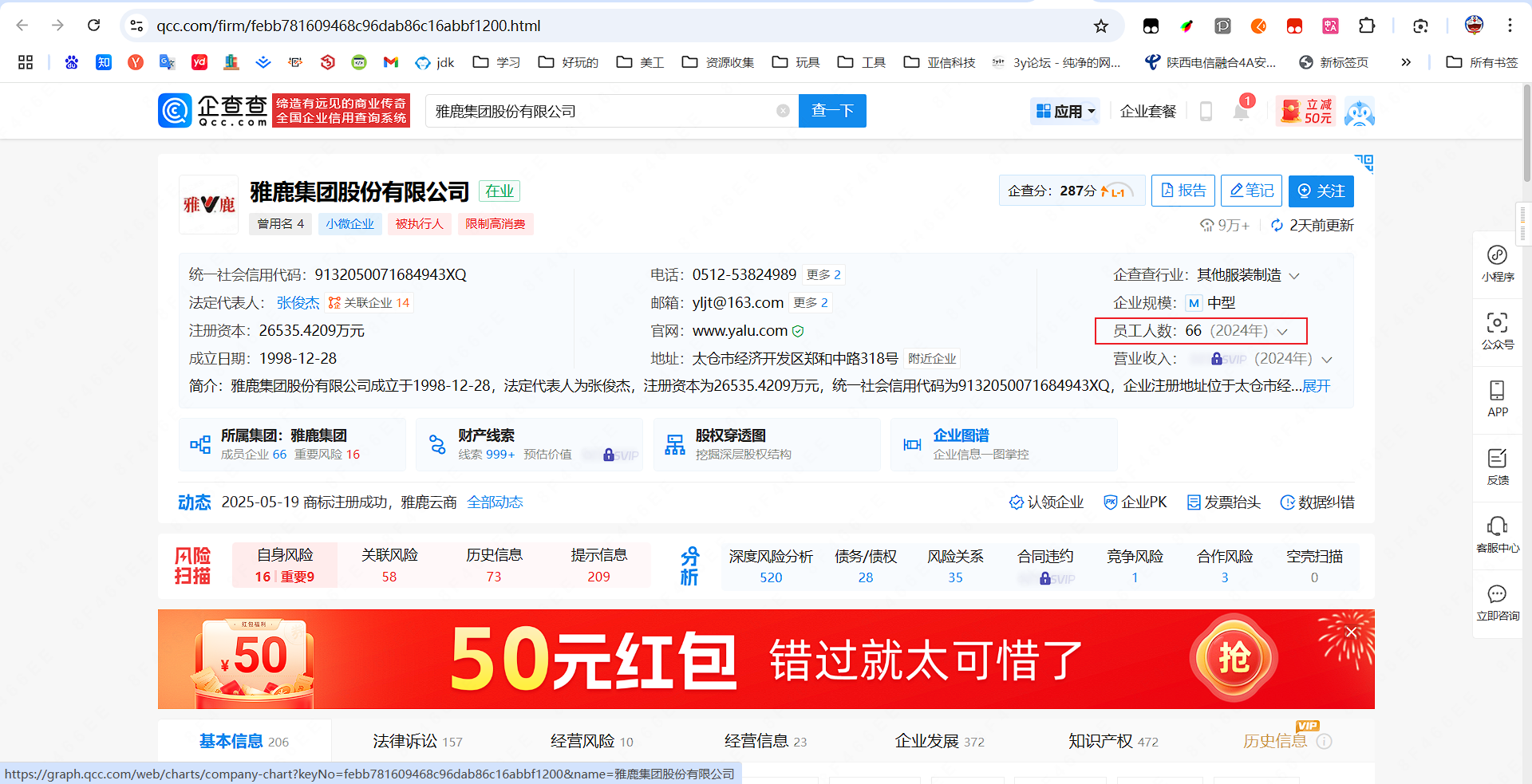Expand the 企查查行业 chevron
Image resolution: width=1532 pixels, height=784 pixels.
(1294, 276)
